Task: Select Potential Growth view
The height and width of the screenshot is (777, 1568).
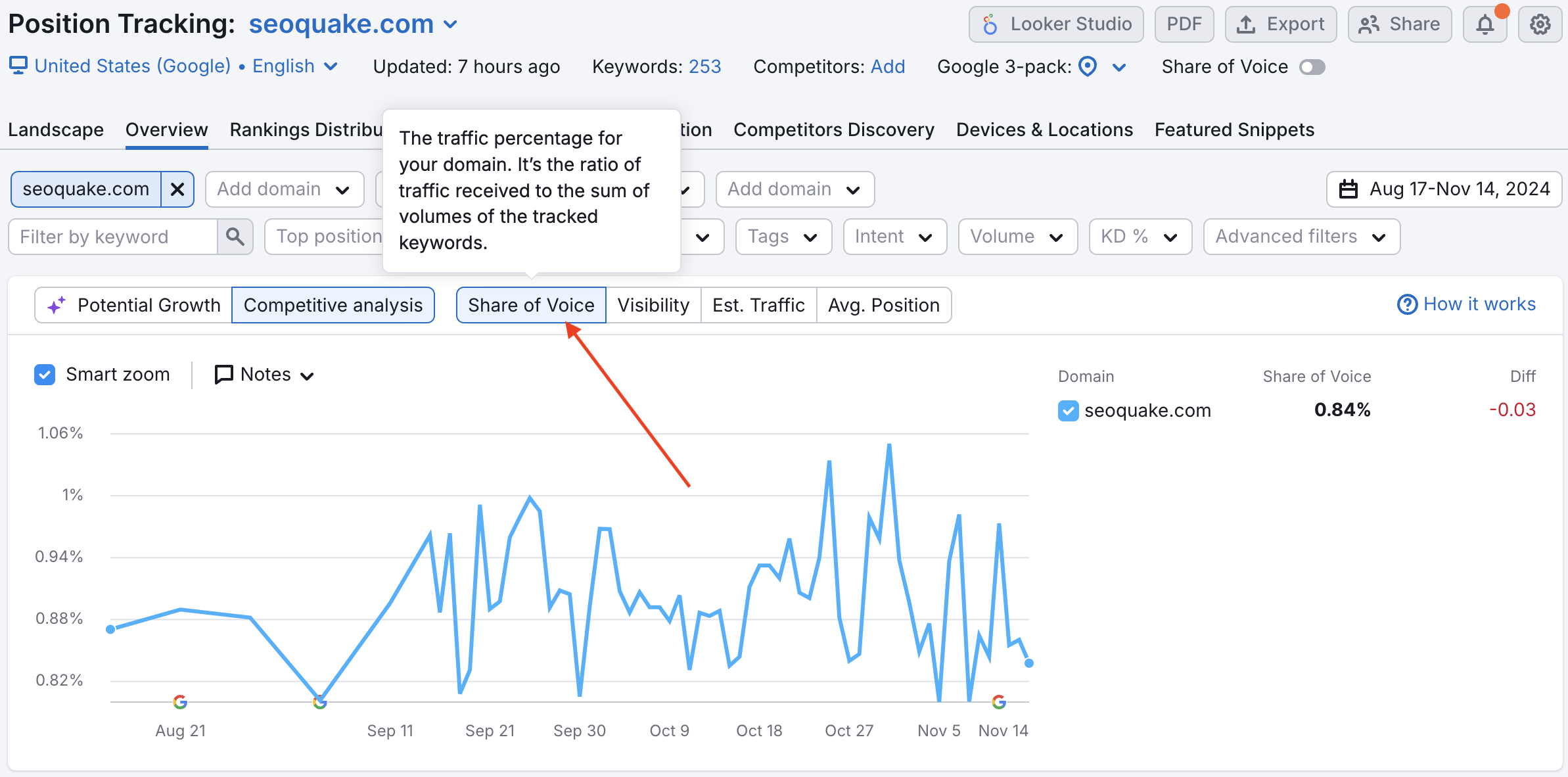Action: [133, 305]
